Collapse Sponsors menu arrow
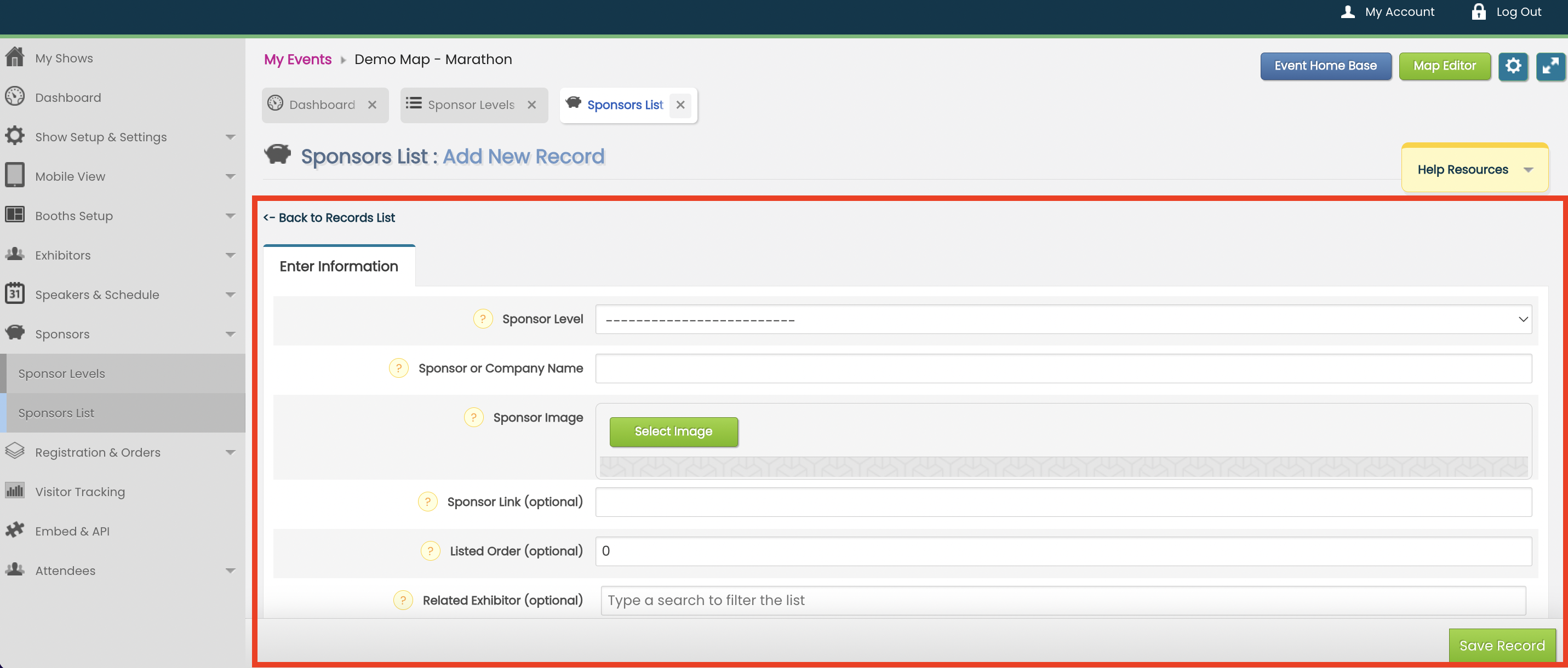 pos(230,334)
